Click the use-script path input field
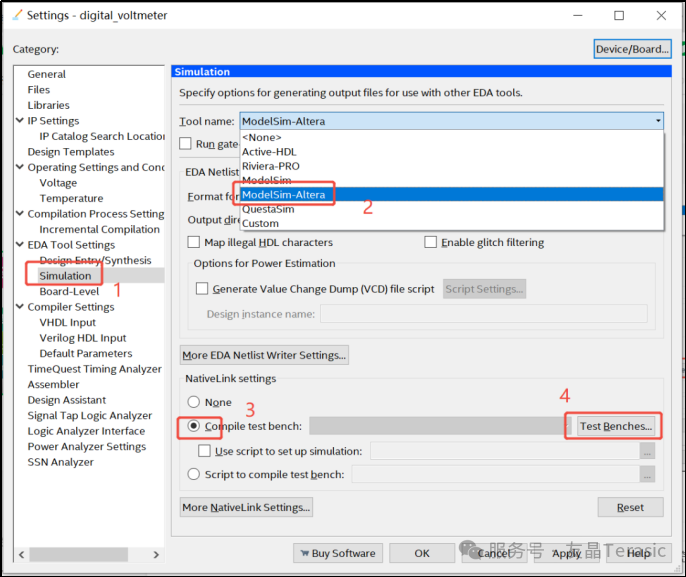The width and height of the screenshot is (686, 577). [505, 451]
